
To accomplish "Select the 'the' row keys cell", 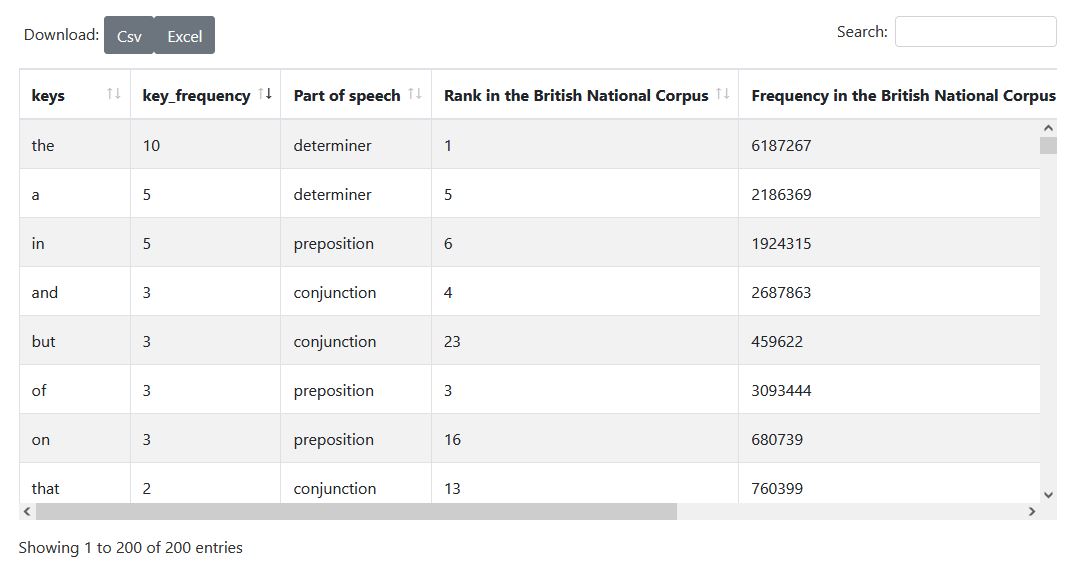I will (x=43, y=146).
